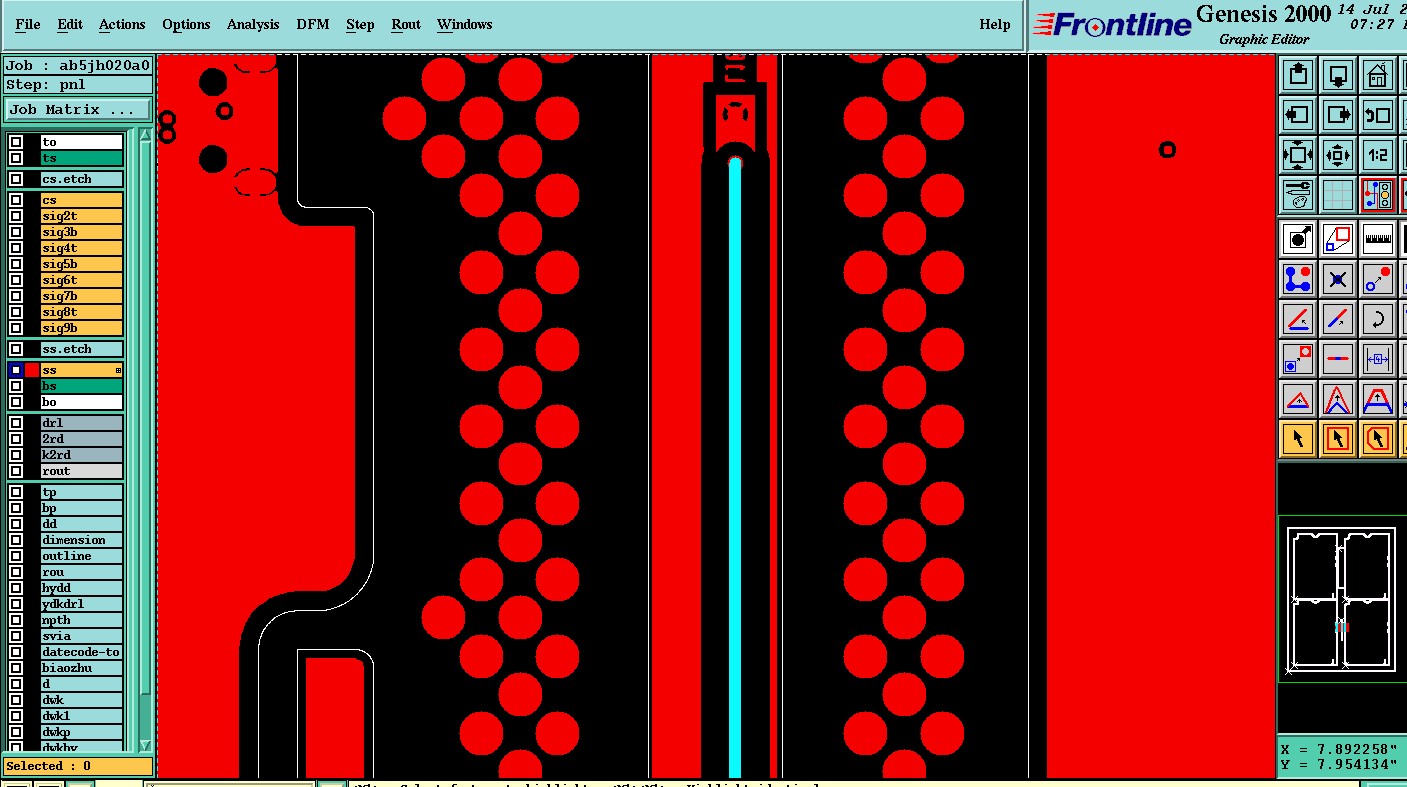Click the layer list scroll up arrow

(145, 135)
